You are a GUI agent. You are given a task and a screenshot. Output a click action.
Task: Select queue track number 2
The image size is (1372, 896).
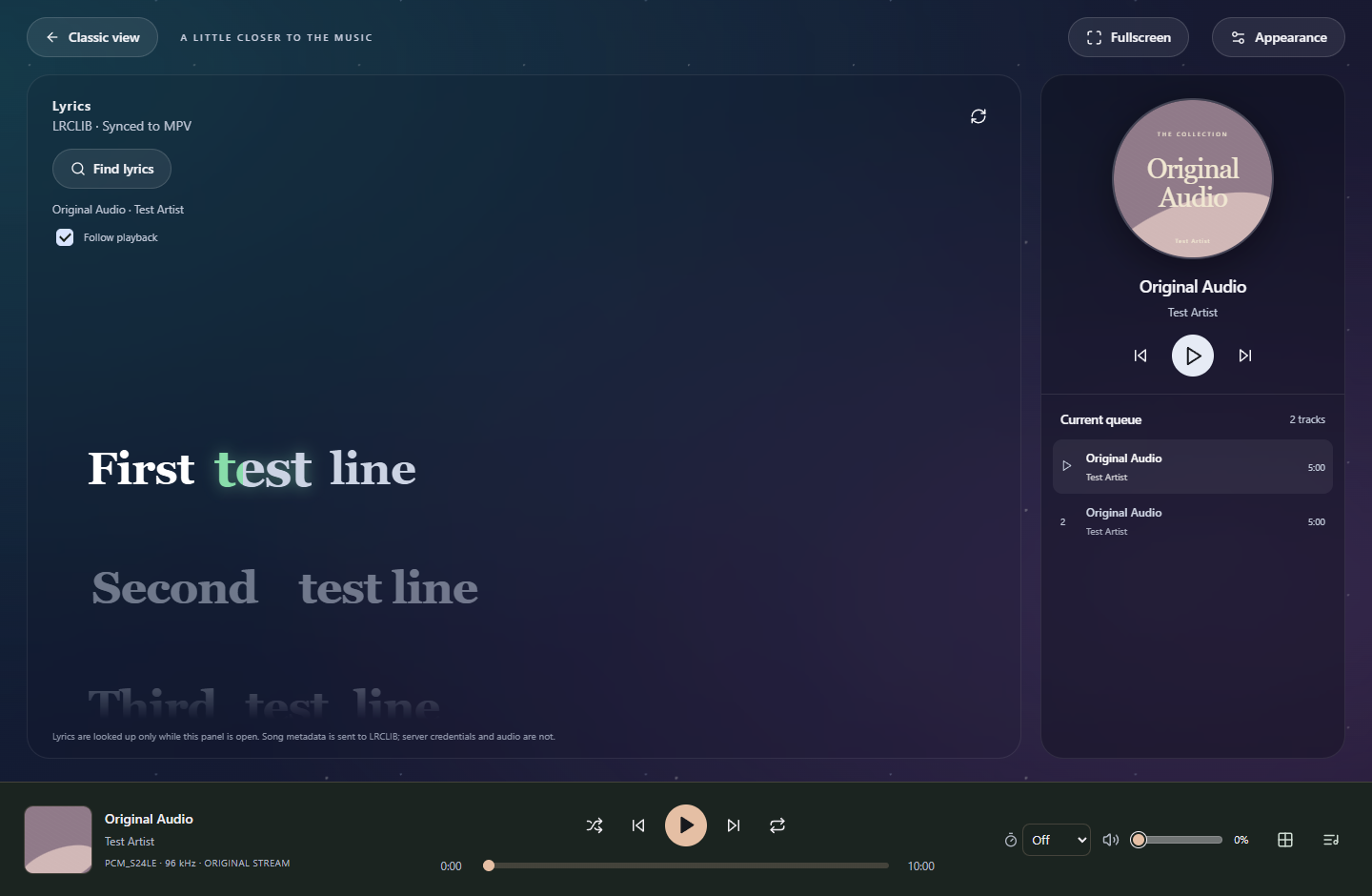coord(1193,521)
